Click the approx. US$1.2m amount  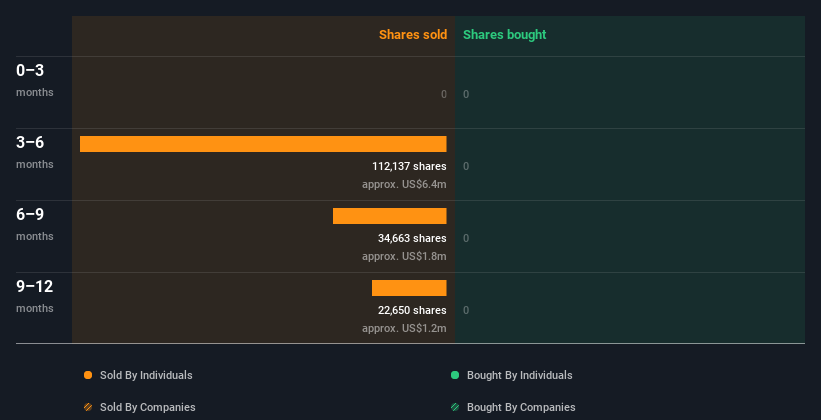click(404, 328)
